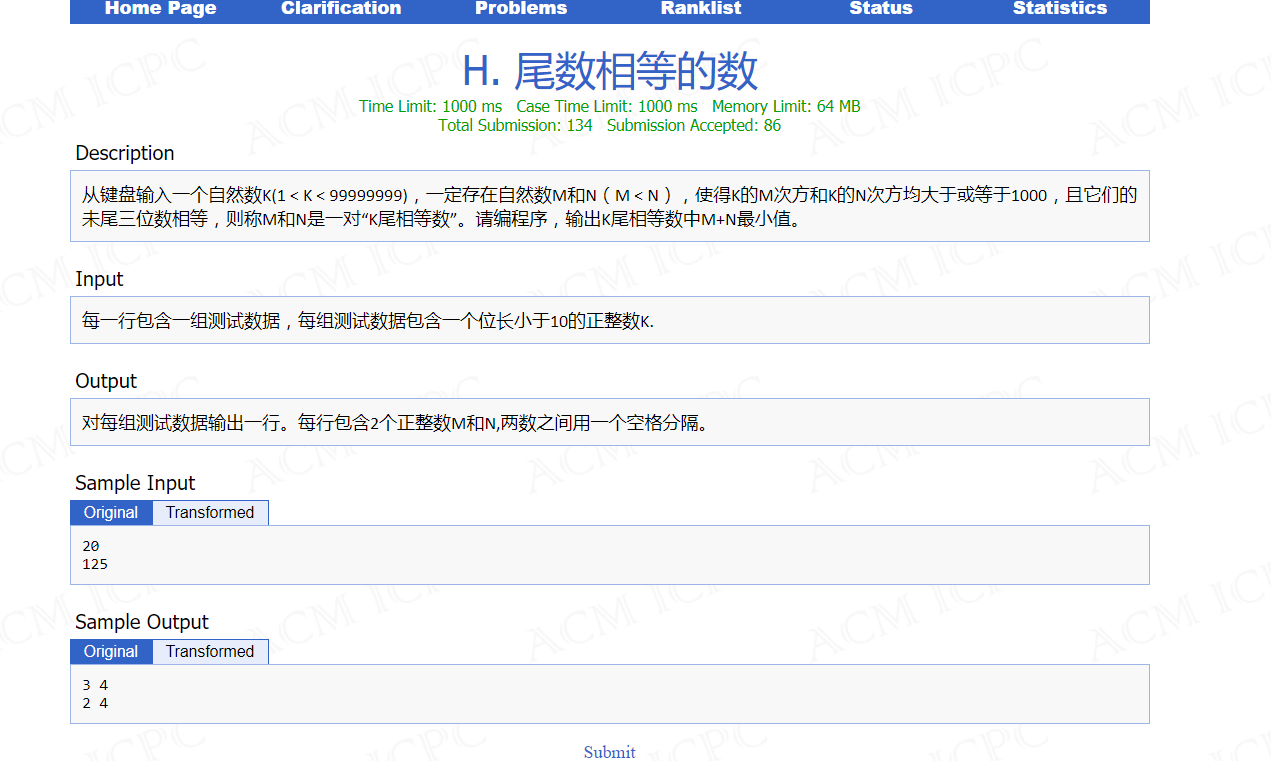Click the Total Submission: 134 text
1271x761 pixels.
tap(515, 125)
